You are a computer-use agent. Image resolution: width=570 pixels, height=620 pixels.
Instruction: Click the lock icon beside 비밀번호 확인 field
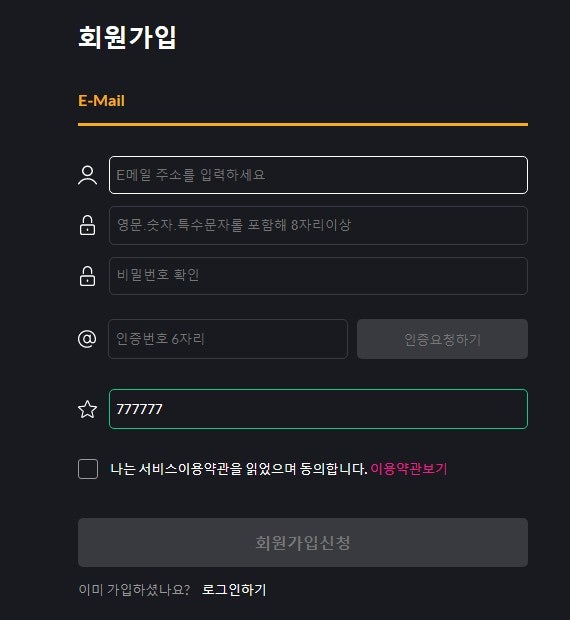[87, 276]
